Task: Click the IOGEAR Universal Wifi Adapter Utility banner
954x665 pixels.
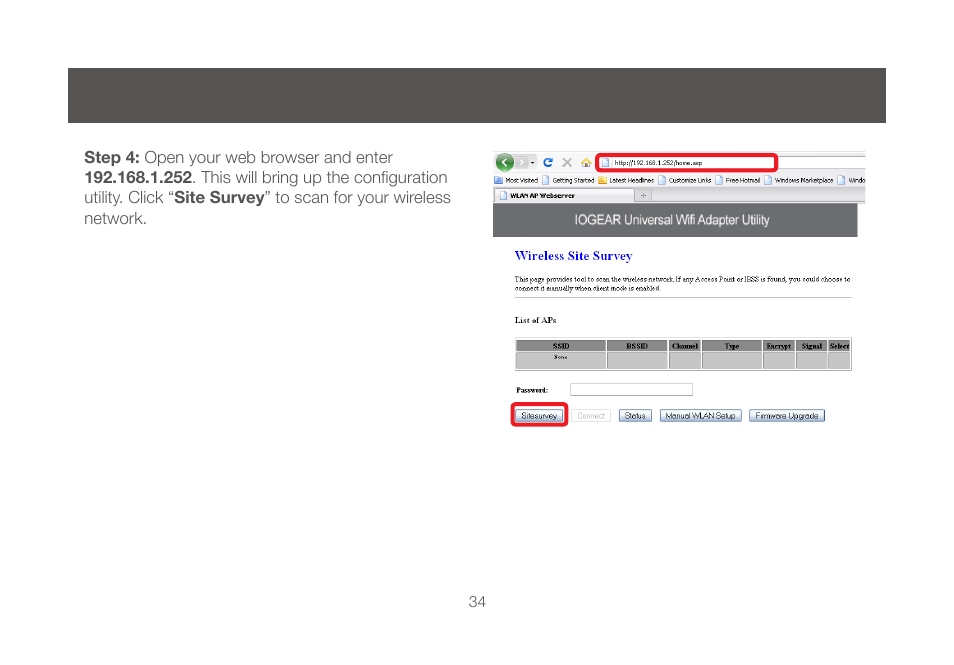Action: [675, 220]
